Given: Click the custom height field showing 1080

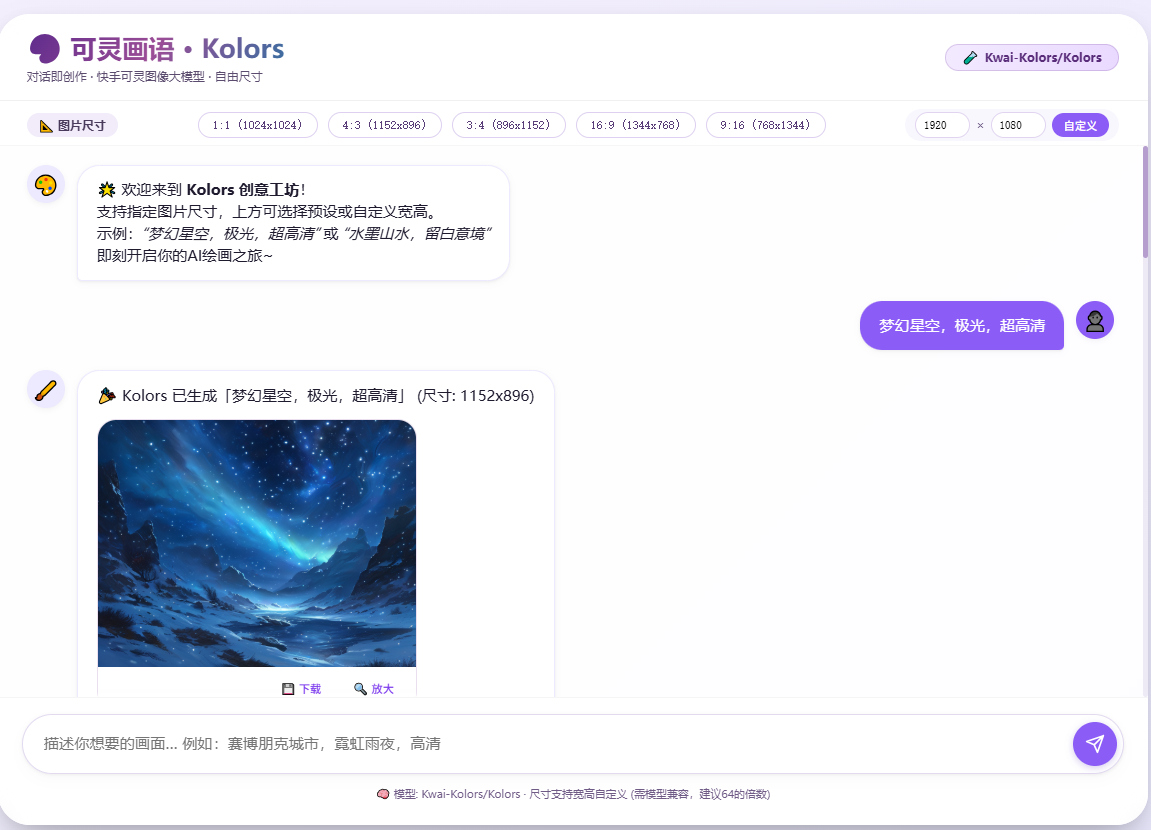Looking at the screenshot, I should click(1017, 125).
